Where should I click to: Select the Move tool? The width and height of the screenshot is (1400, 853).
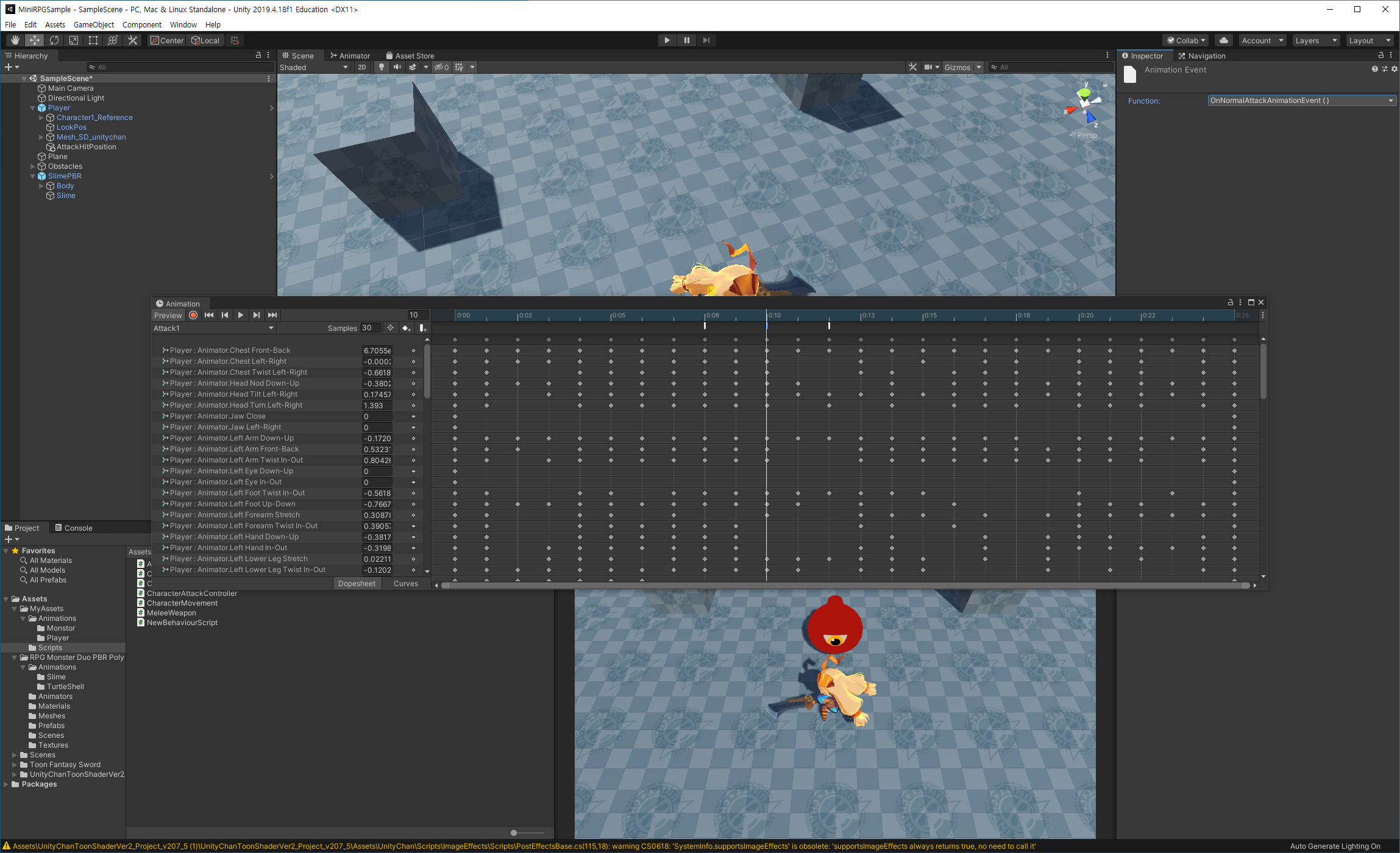pos(35,40)
